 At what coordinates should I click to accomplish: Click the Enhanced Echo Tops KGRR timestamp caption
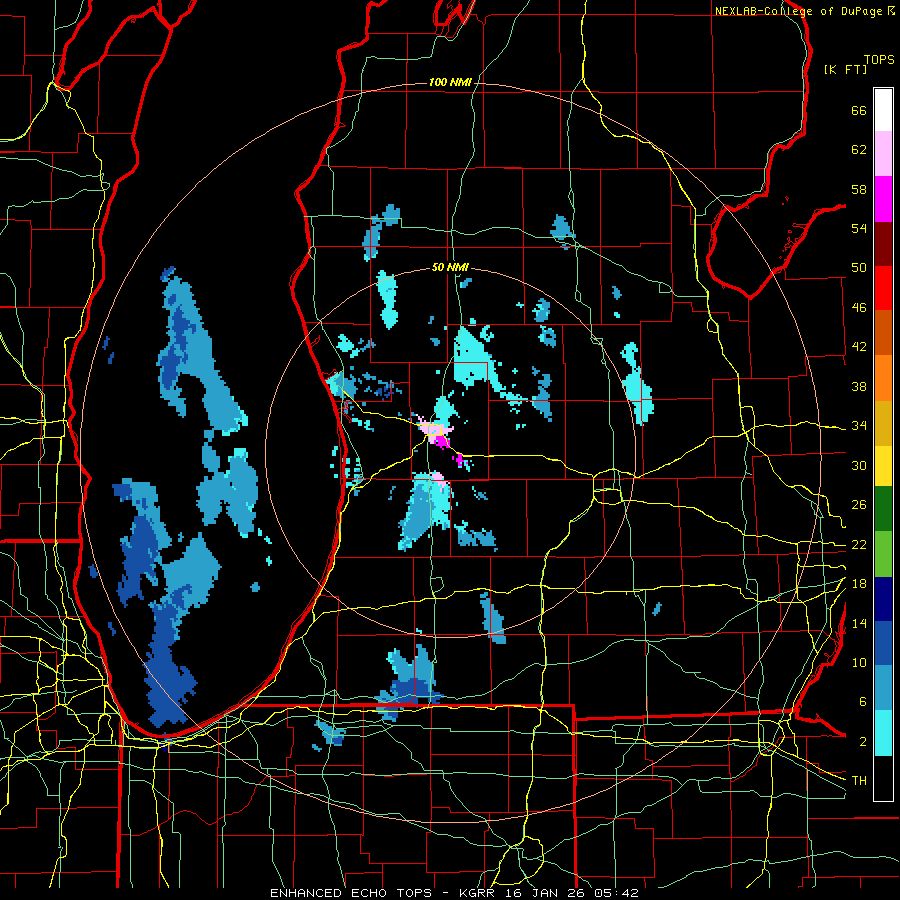click(454, 893)
